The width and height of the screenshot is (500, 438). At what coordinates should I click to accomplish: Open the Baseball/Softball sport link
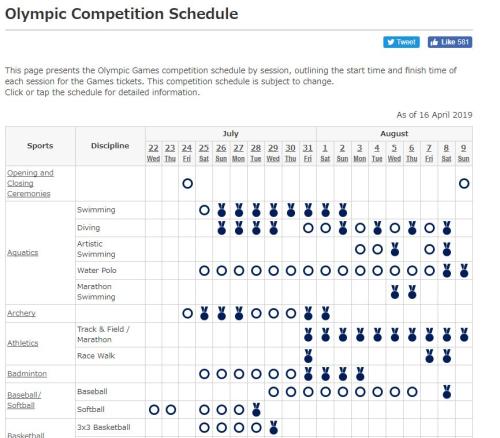tap(24, 400)
